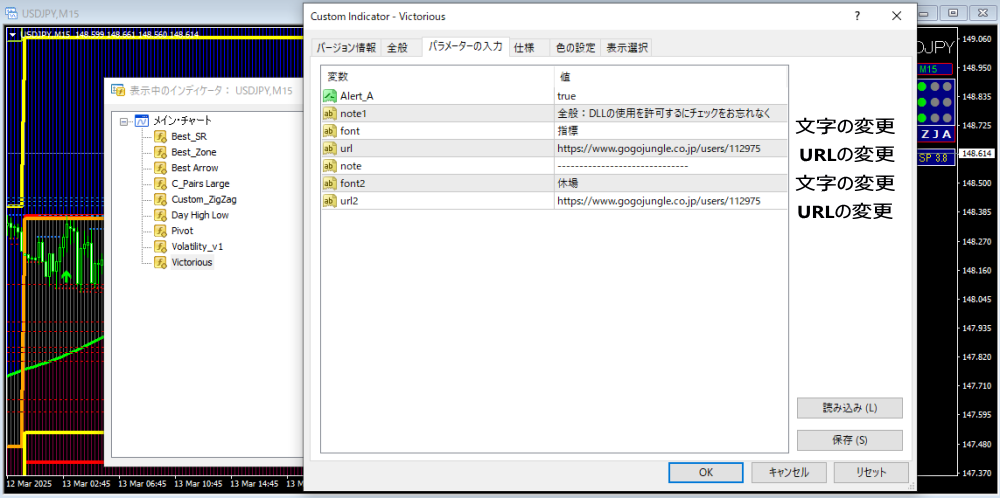Click the Best_Zone indicator icon
The width and height of the screenshot is (1000, 498).
pos(160,152)
